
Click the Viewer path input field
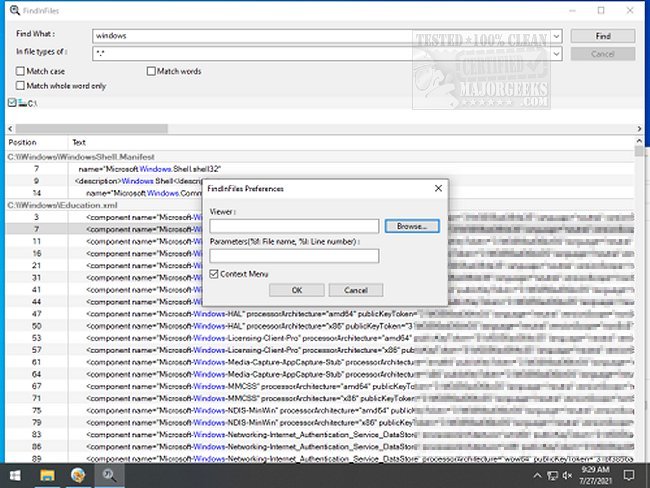click(x=294, y=226)
